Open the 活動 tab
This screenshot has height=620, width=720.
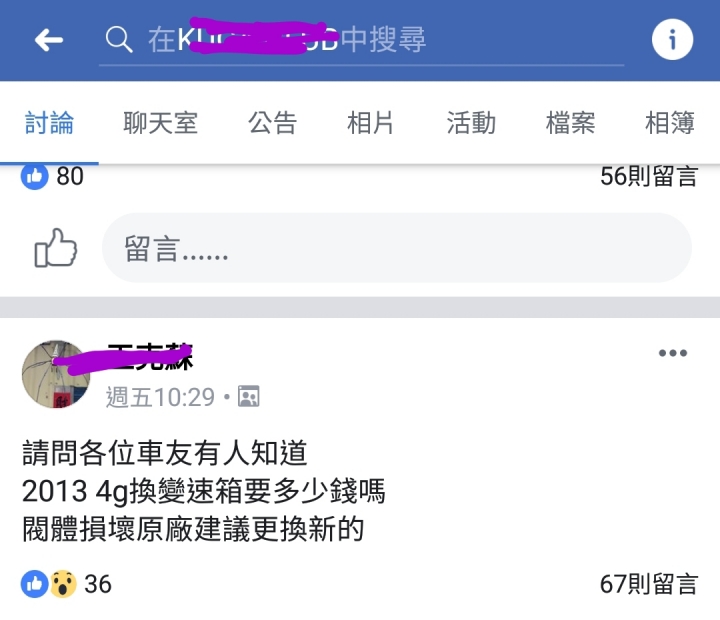pyautogui.click(x=471, y=123)
